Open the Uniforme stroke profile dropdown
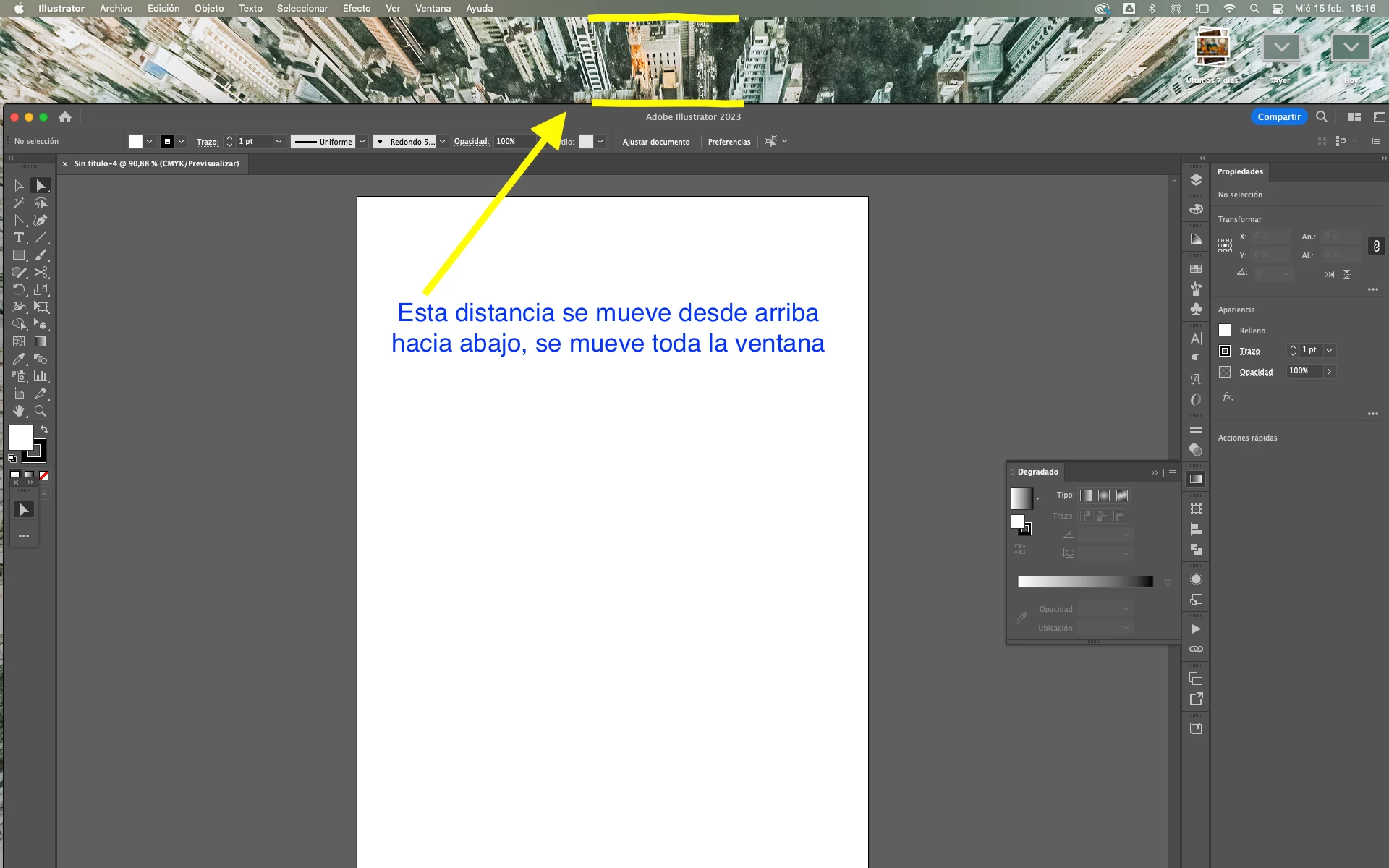The width and height of the screenshot is (1389, 868). pyautogui.click(x=362, y=142)
